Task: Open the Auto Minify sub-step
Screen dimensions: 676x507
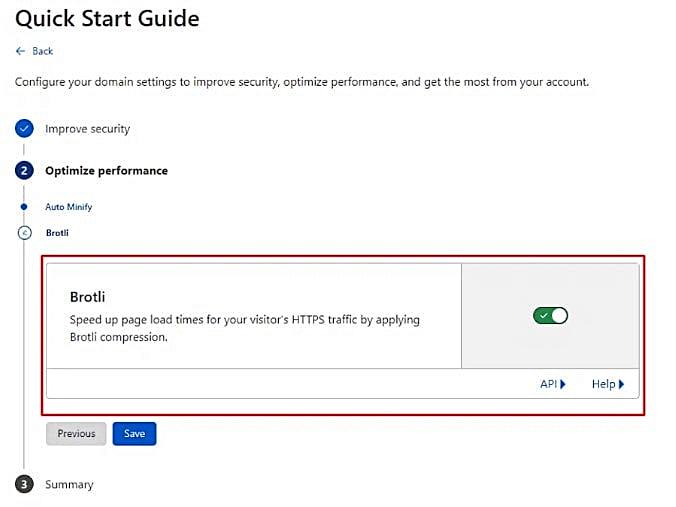Action: coord(69,207)
